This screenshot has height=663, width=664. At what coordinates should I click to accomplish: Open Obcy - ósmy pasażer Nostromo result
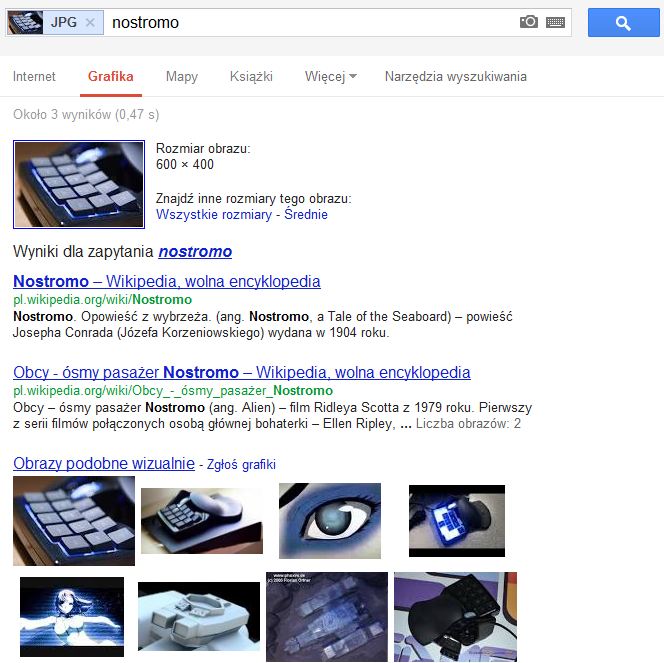click(242, 372)
